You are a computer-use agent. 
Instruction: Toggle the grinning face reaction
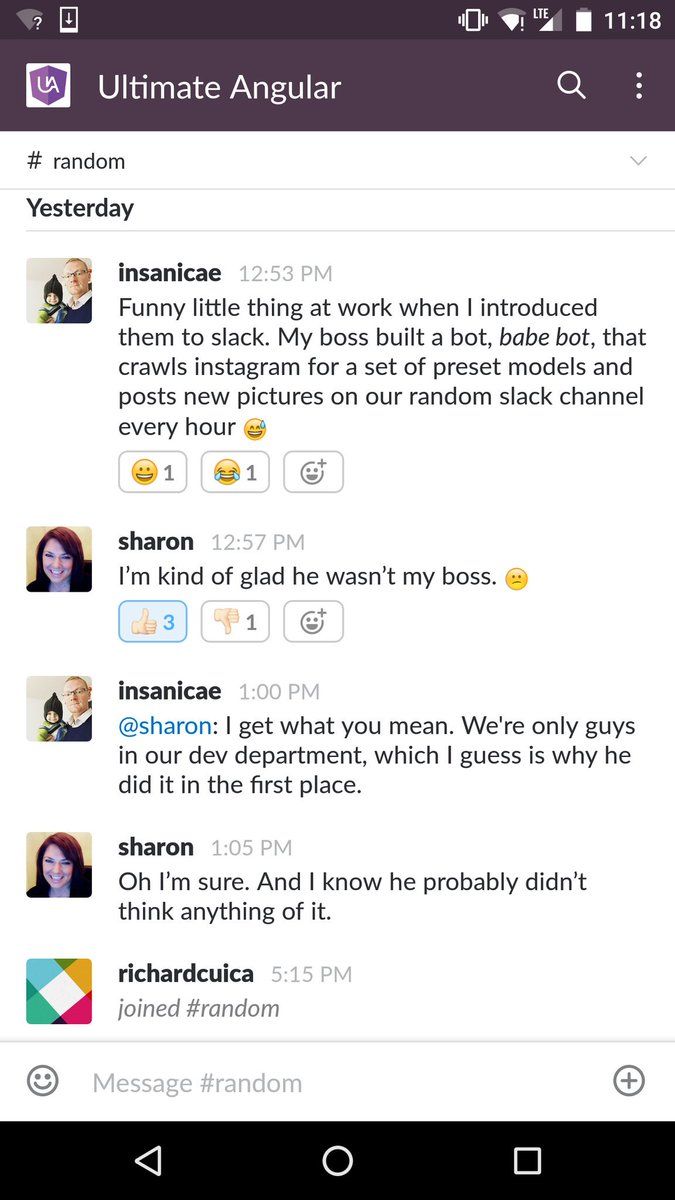pyautogui.click(x=153, y=472)
